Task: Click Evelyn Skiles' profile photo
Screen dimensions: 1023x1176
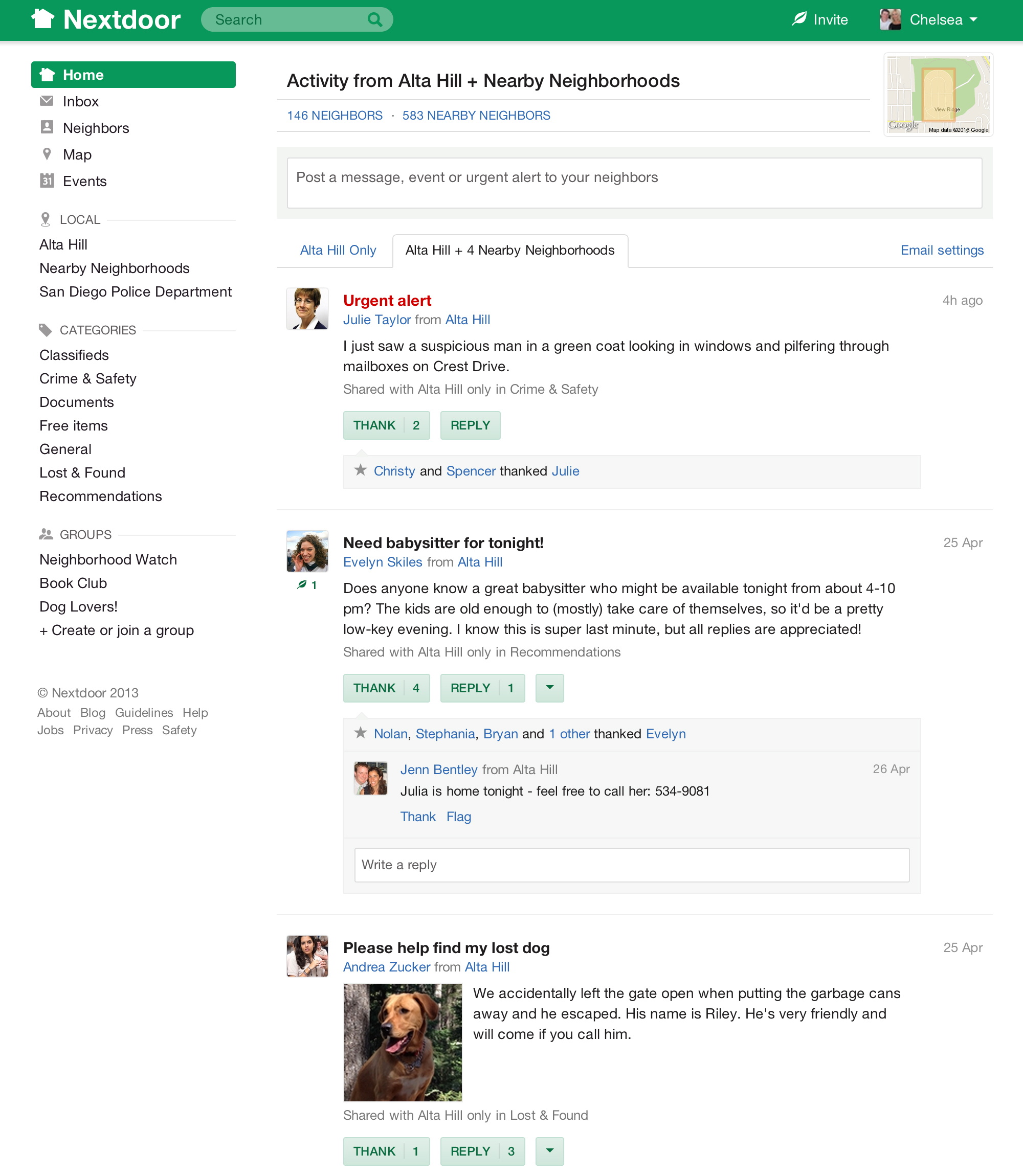Action: (307, 551)
